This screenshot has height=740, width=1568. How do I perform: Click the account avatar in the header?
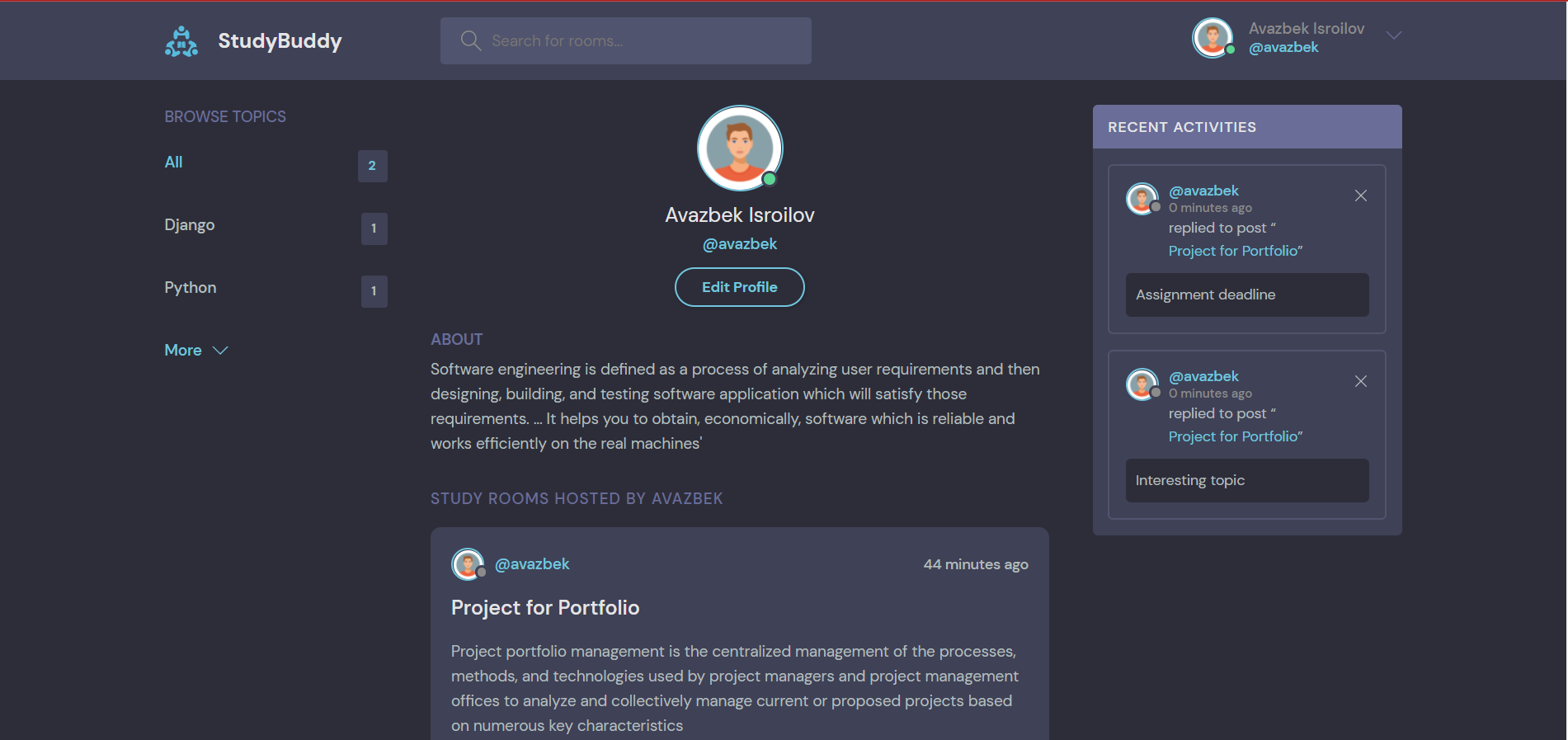1212,37
